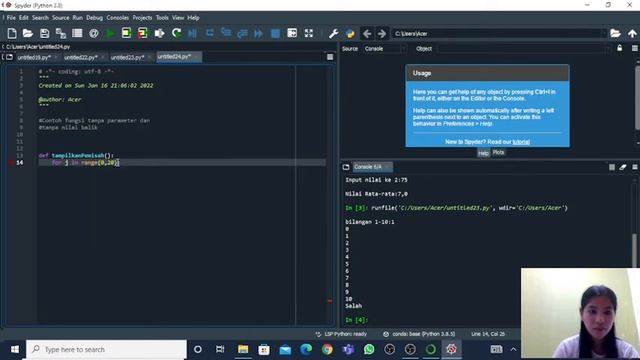Open the Edit menu
Image resolution: width=640 pixels, height=360 pixels.
[24, 18]
